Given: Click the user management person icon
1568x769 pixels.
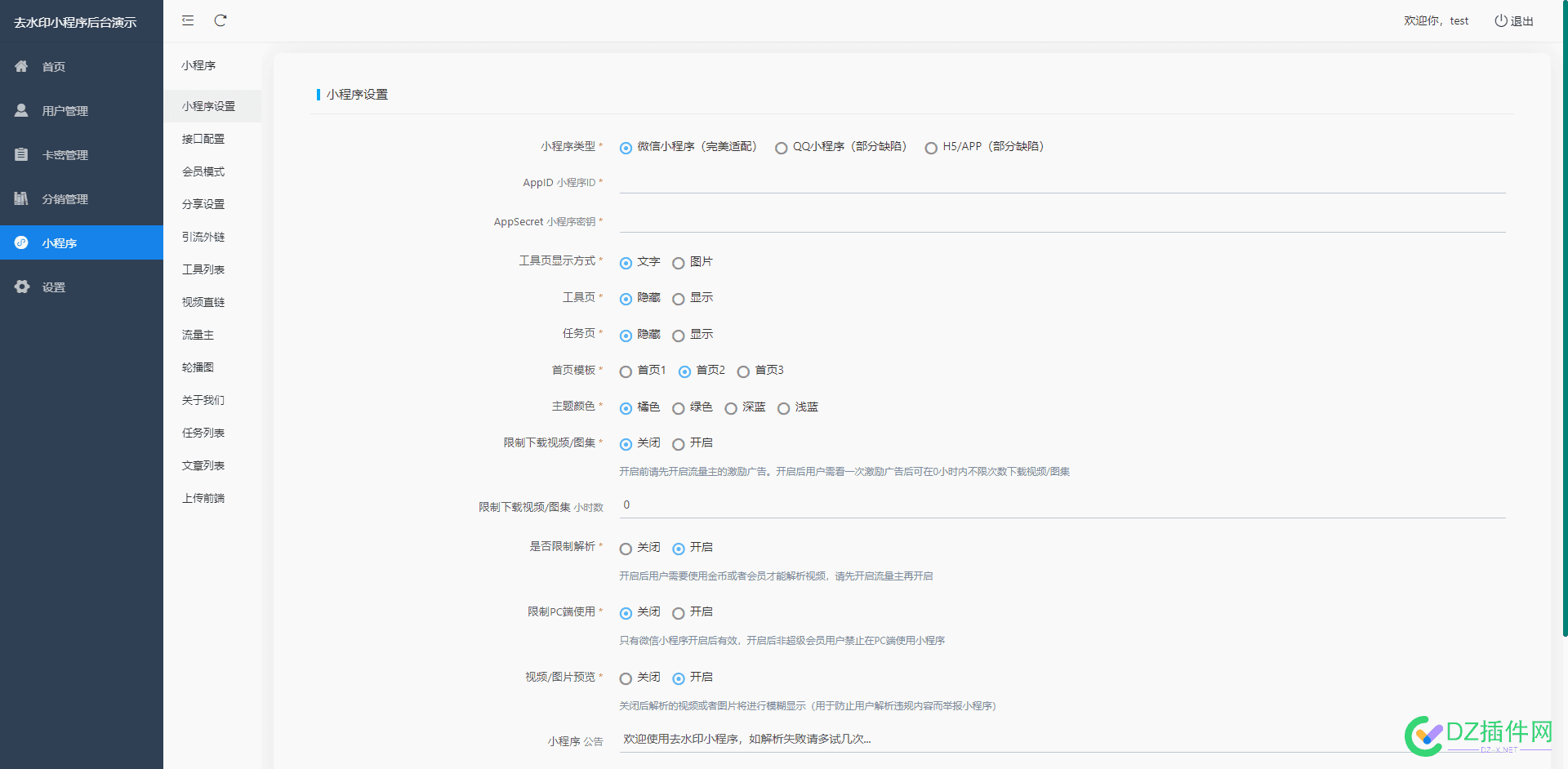Looking at the screenshot, I should click(x=21, y=110).
